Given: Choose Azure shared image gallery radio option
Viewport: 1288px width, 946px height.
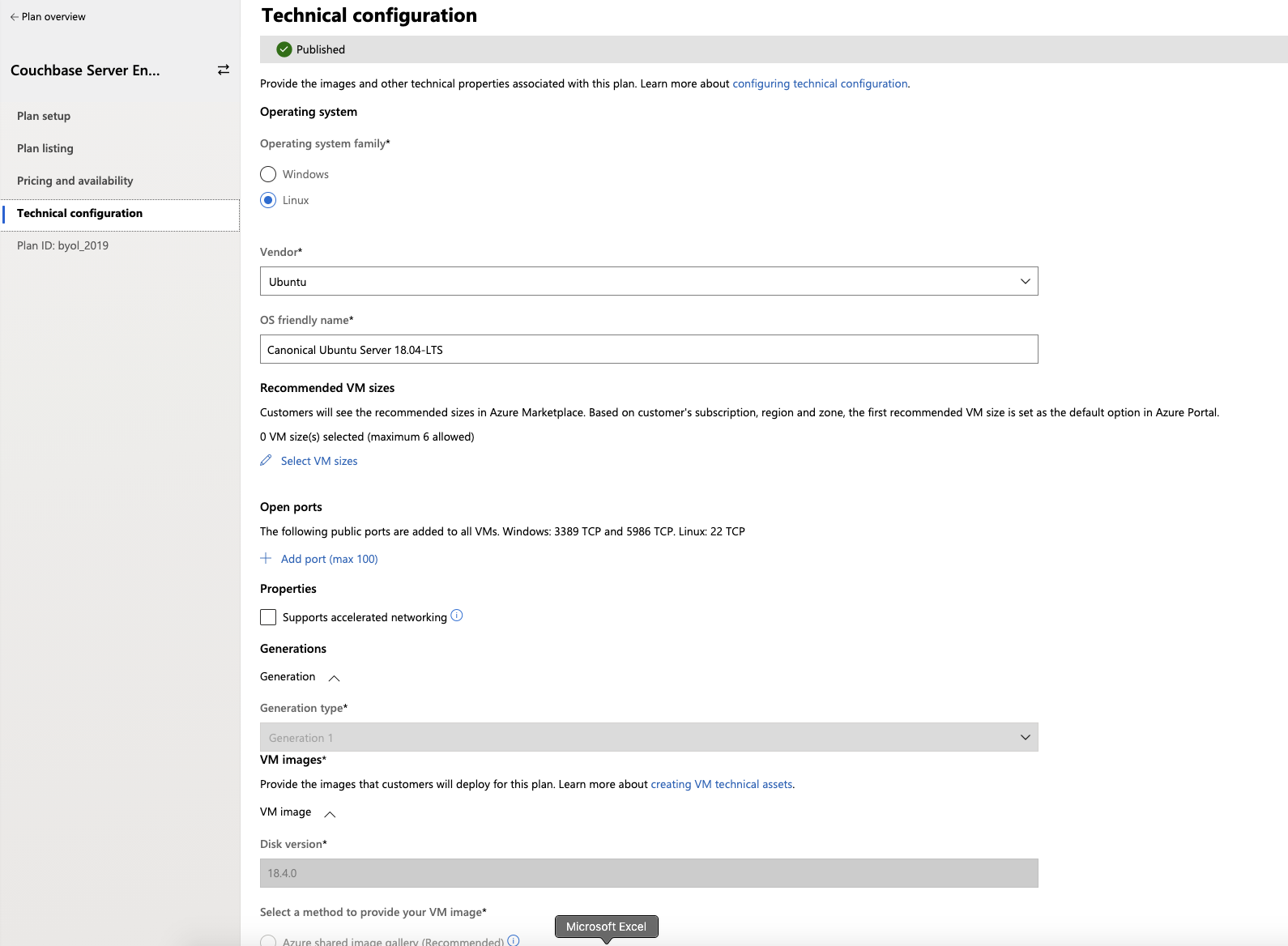Looking at the screenshot, I should [x=268, y=941].
